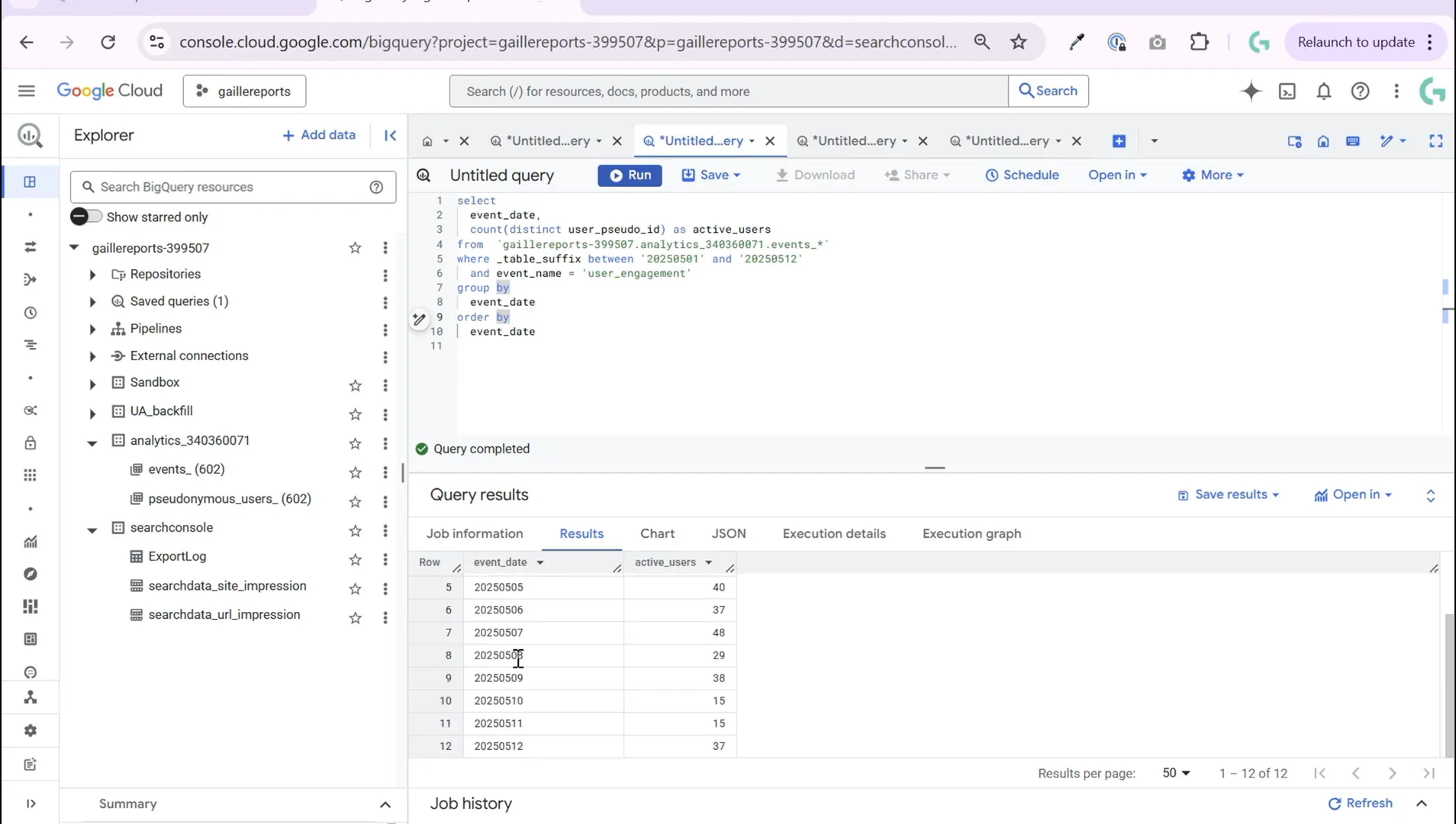This screenshot has width=1456, height=824.
Task: Open more actions for Pipelines
Action: coord(385,330)
